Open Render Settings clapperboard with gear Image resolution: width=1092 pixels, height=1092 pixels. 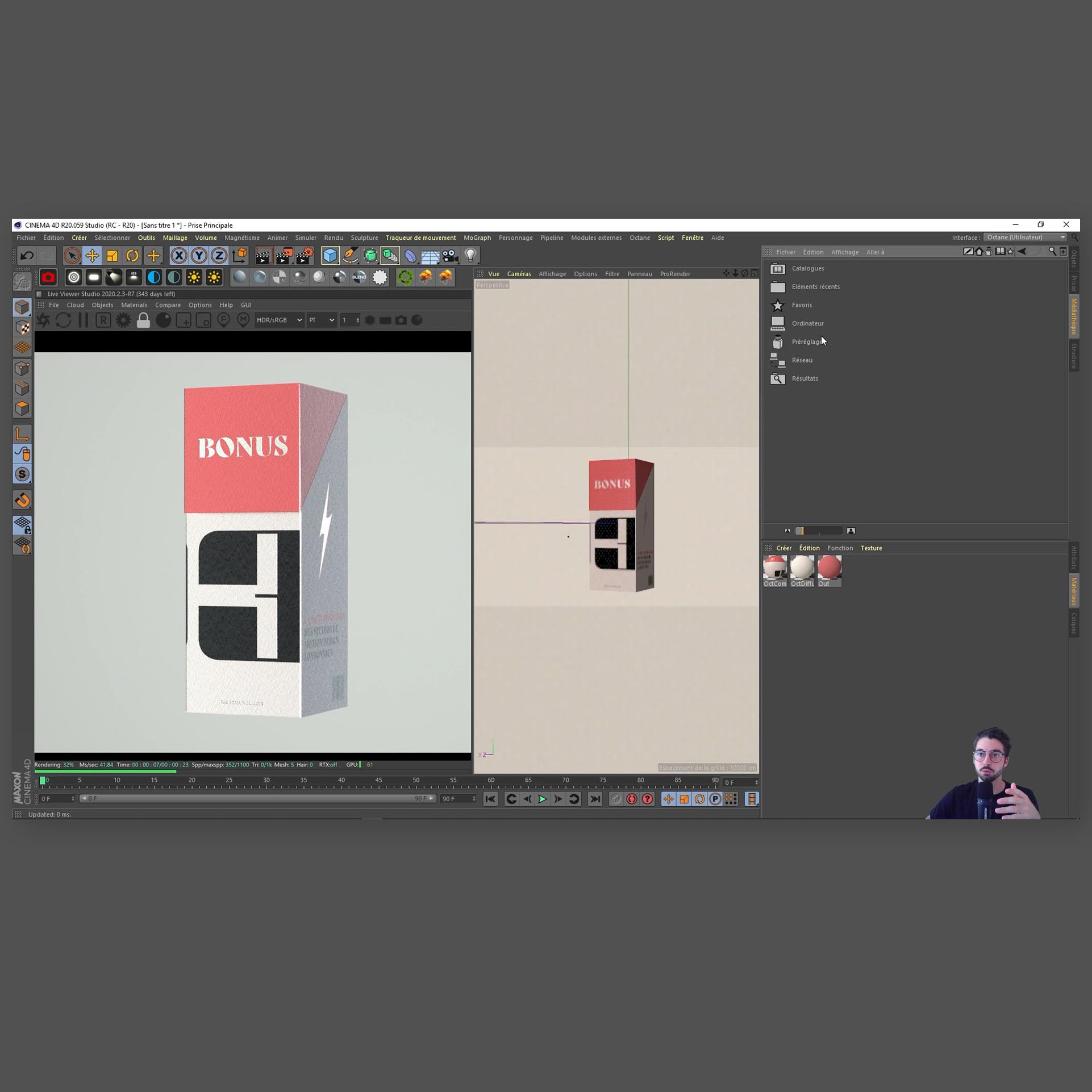pos(305,256)
